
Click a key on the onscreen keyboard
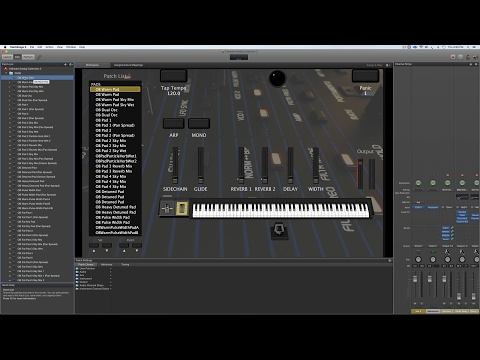[281, 211]
